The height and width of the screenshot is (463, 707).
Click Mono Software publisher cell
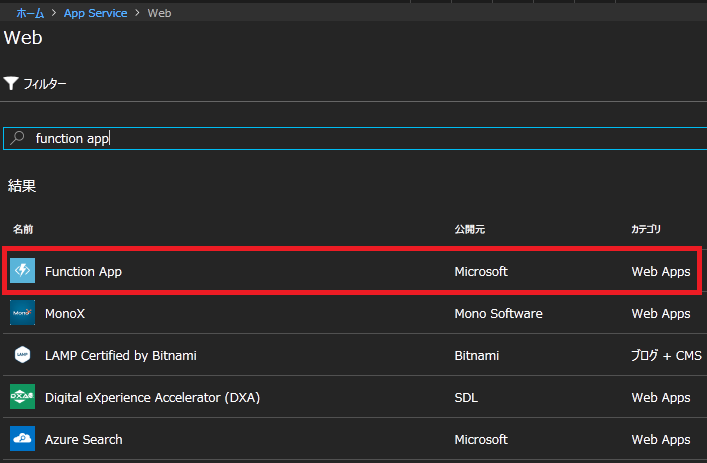[499, 313]
